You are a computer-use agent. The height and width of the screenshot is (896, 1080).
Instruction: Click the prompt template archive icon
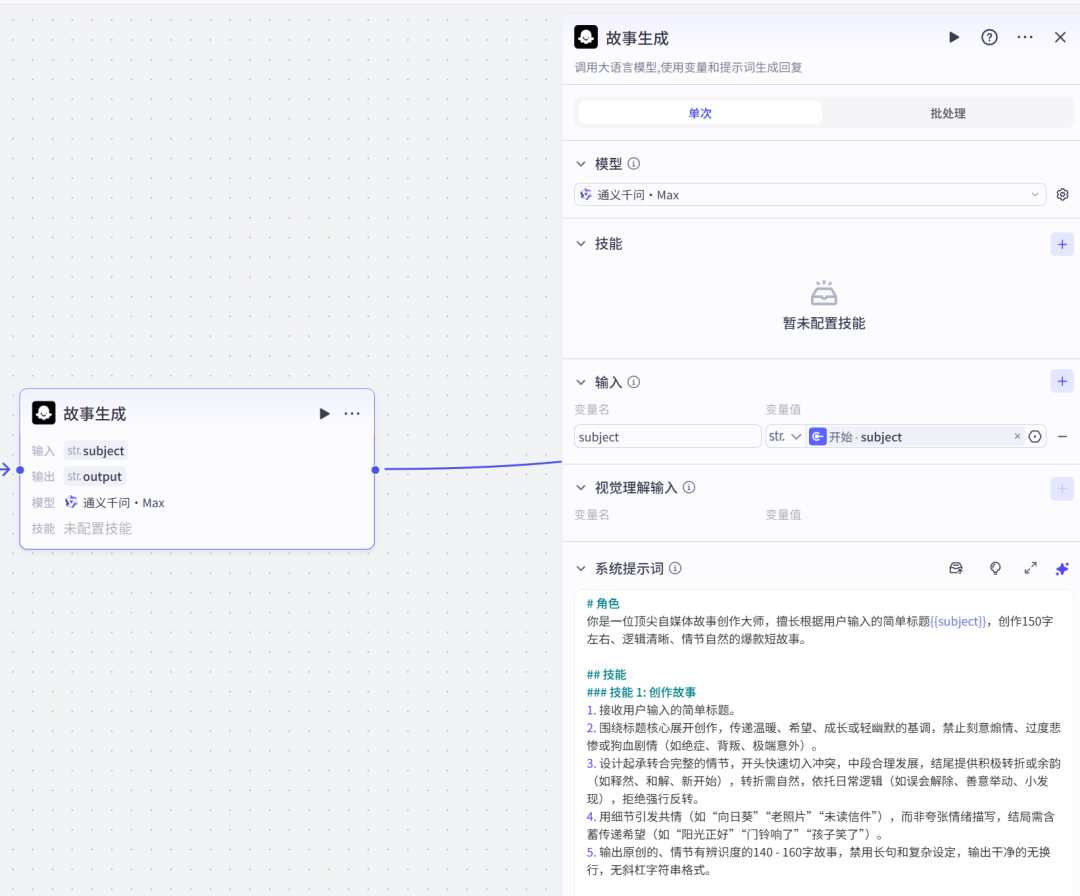tap(956, 568)
